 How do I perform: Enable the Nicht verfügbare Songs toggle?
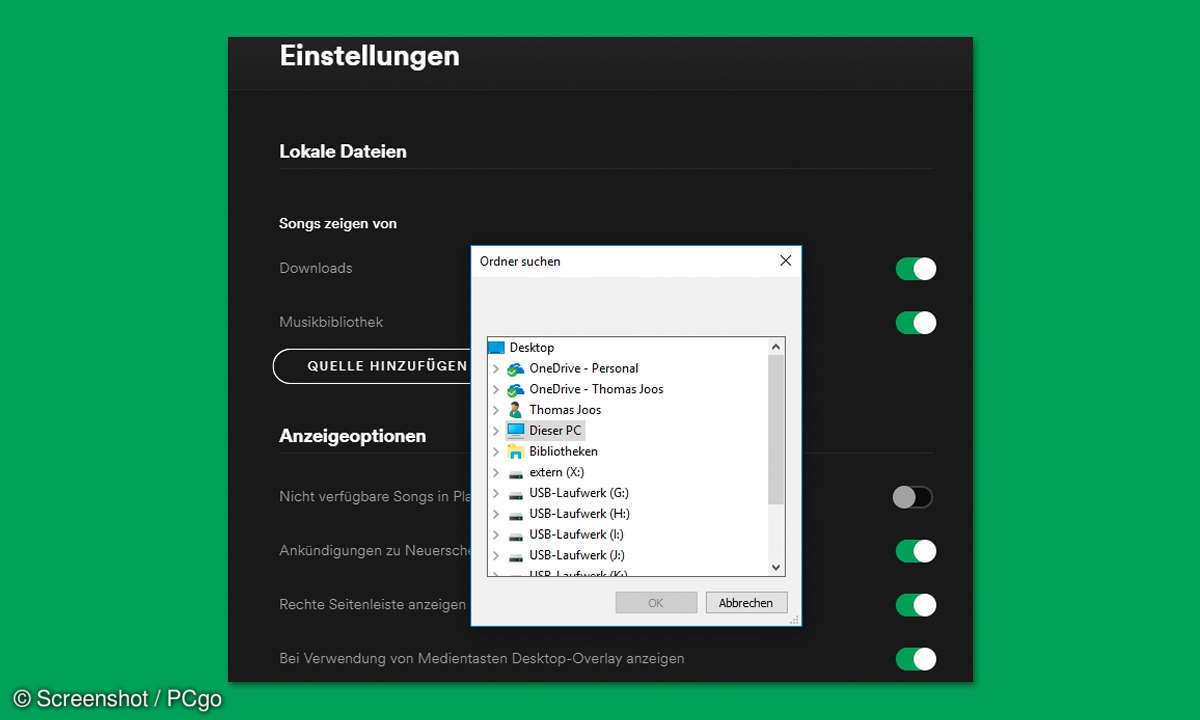point(913,497)
